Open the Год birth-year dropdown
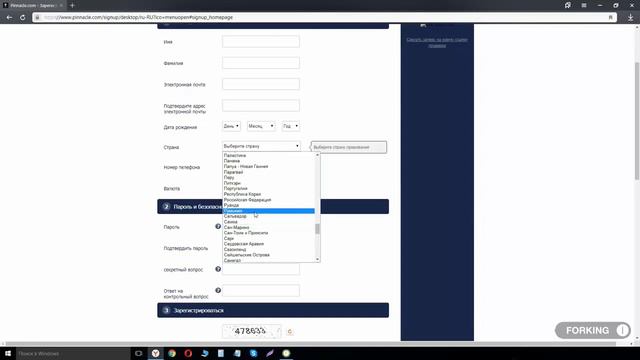Screen dimensions: 640x360 (291, 127)
